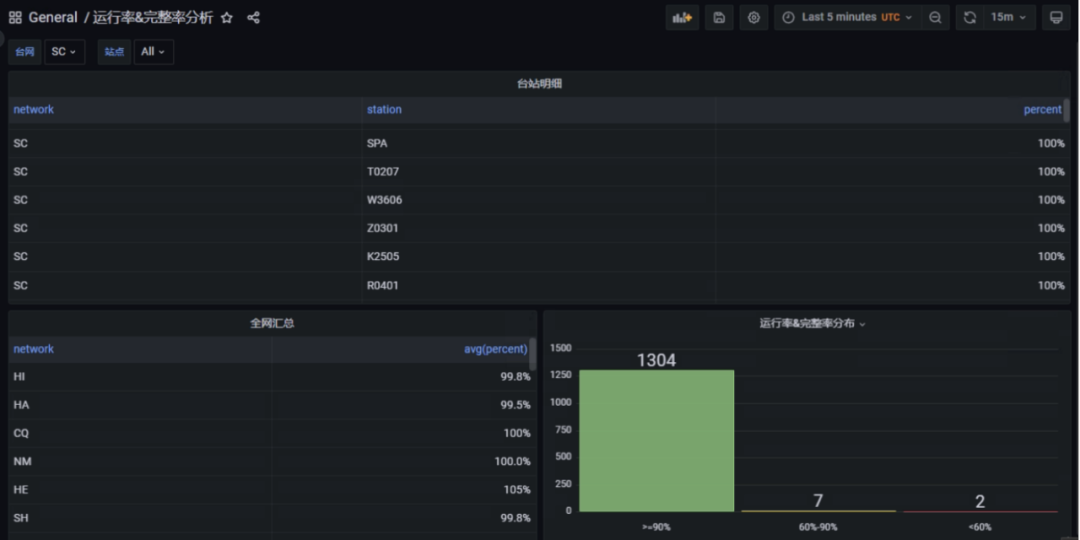This screenshot has height=540, width=1080.
Task: Share the dashboard via share icon
Action: (x=253, y=18)
